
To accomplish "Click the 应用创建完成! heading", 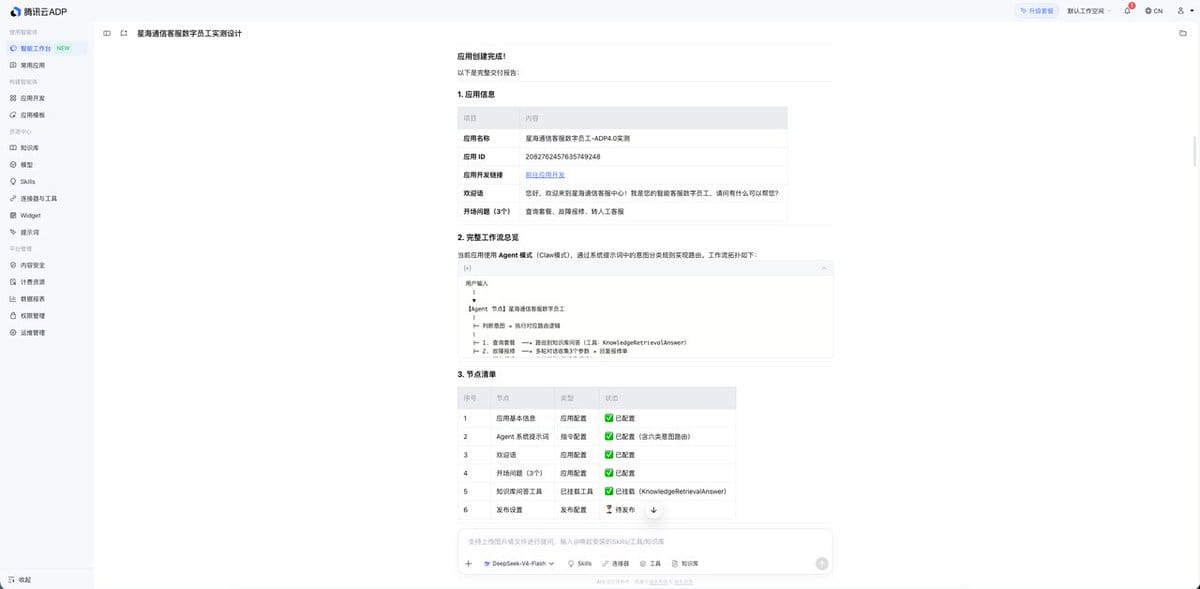I will tap(481, 57).
